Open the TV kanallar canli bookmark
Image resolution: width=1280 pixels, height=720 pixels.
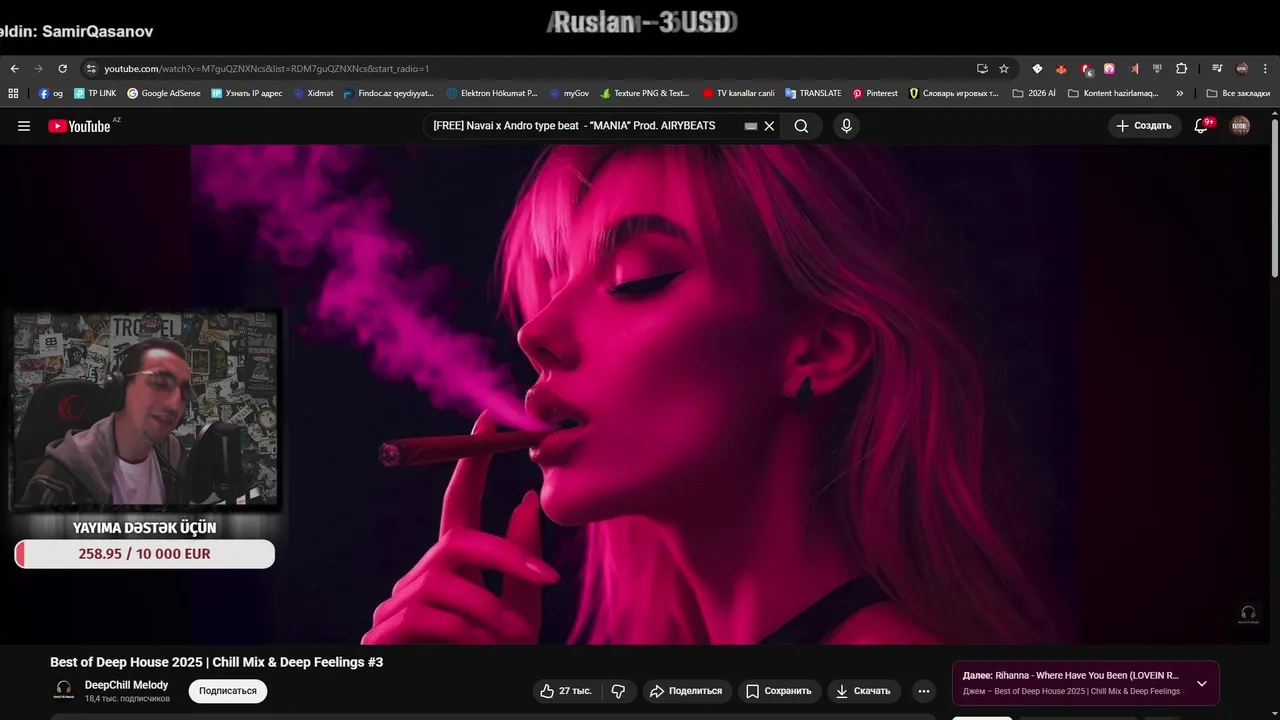739,93
